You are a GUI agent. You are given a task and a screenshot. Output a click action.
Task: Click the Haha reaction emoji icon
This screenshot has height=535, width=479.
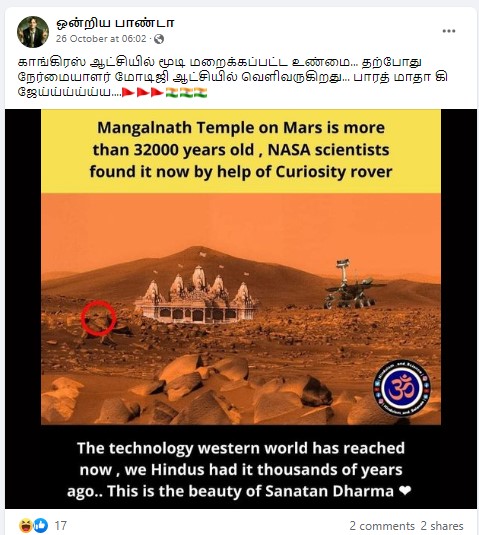point(26,525)
